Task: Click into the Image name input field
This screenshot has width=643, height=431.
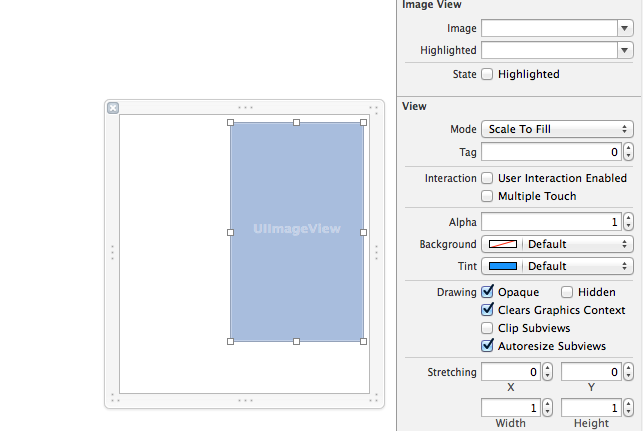Action: tap(550, 28)
